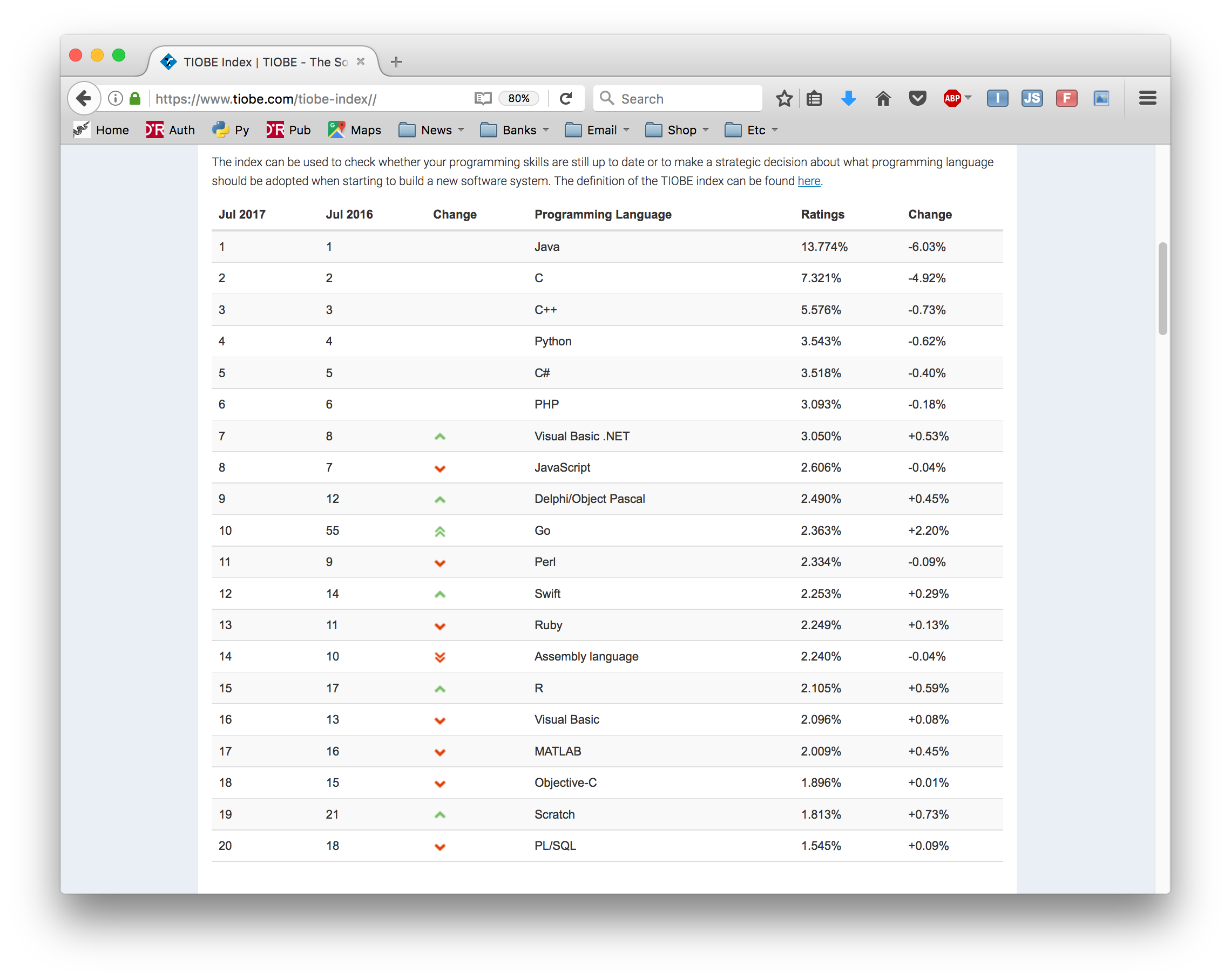Toggle the red F Flash extension icon
1231x980 pixels.
pos(1066,99)
